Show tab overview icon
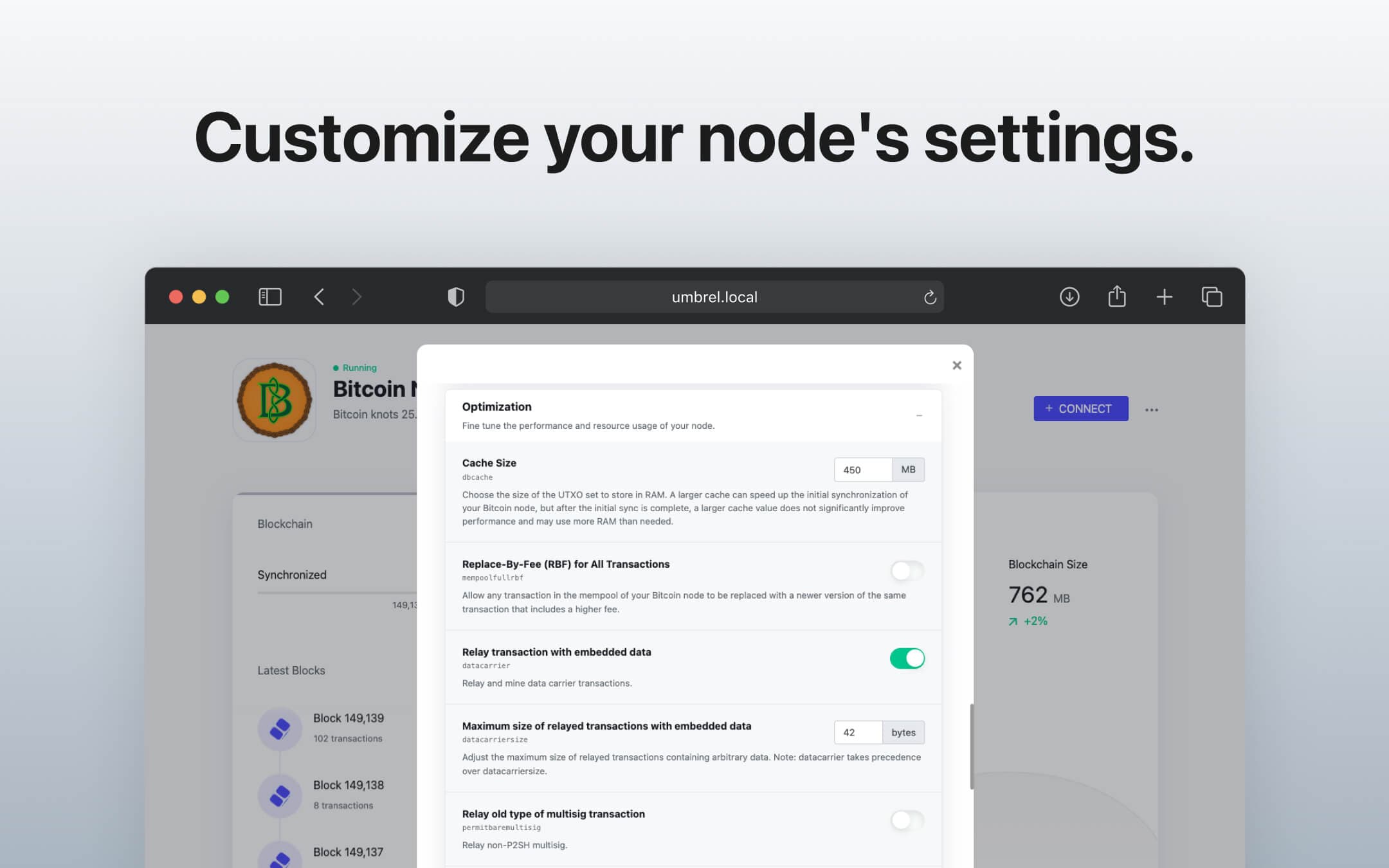1389x868 pixels. (1212, 296)
